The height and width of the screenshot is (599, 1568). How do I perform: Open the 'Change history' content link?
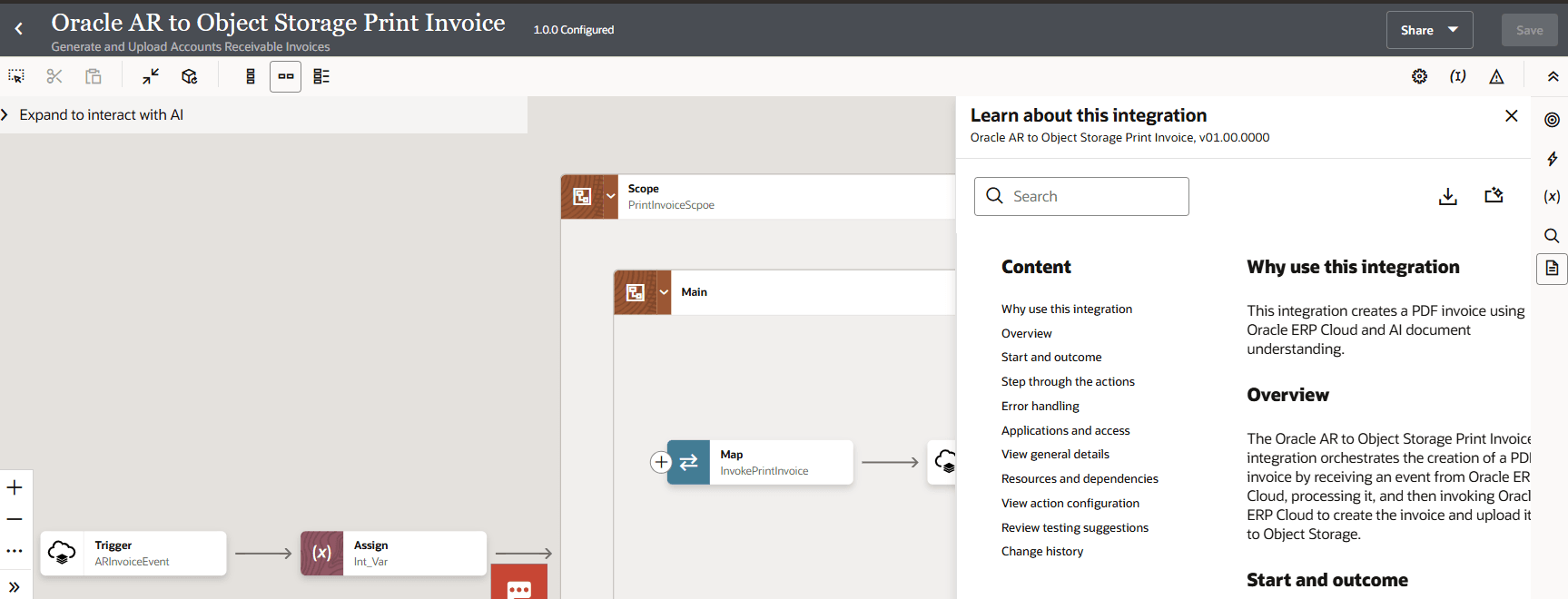pyautogui.click(x=1042, y=551)
